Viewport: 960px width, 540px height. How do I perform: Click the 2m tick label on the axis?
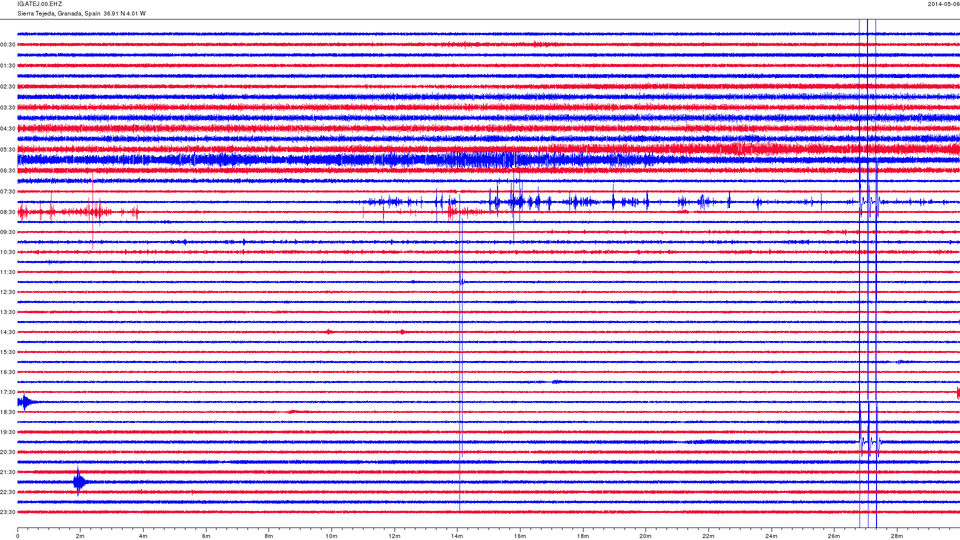(x=80, y=536)
